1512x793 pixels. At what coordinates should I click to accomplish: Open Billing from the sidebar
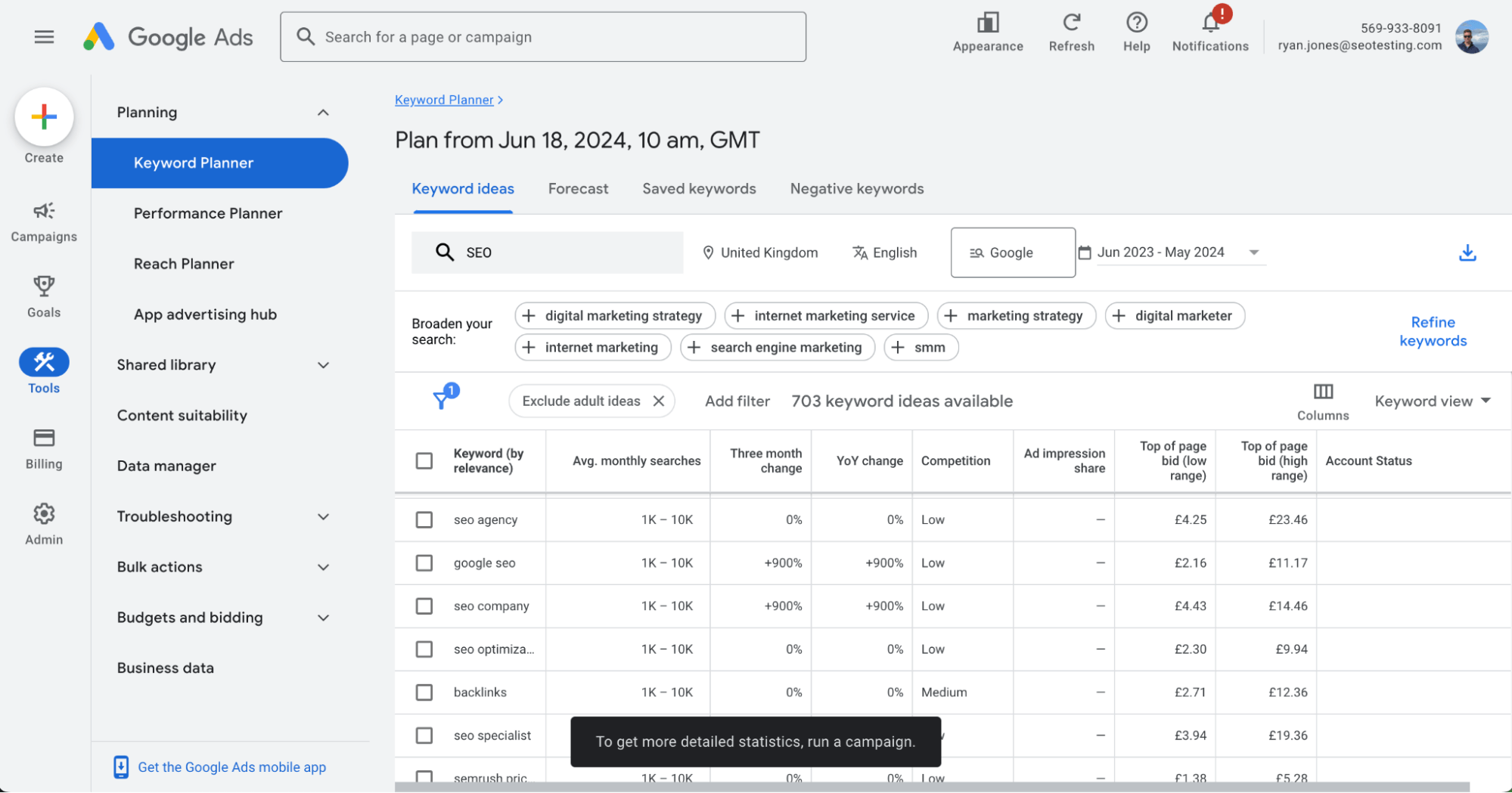44,449
